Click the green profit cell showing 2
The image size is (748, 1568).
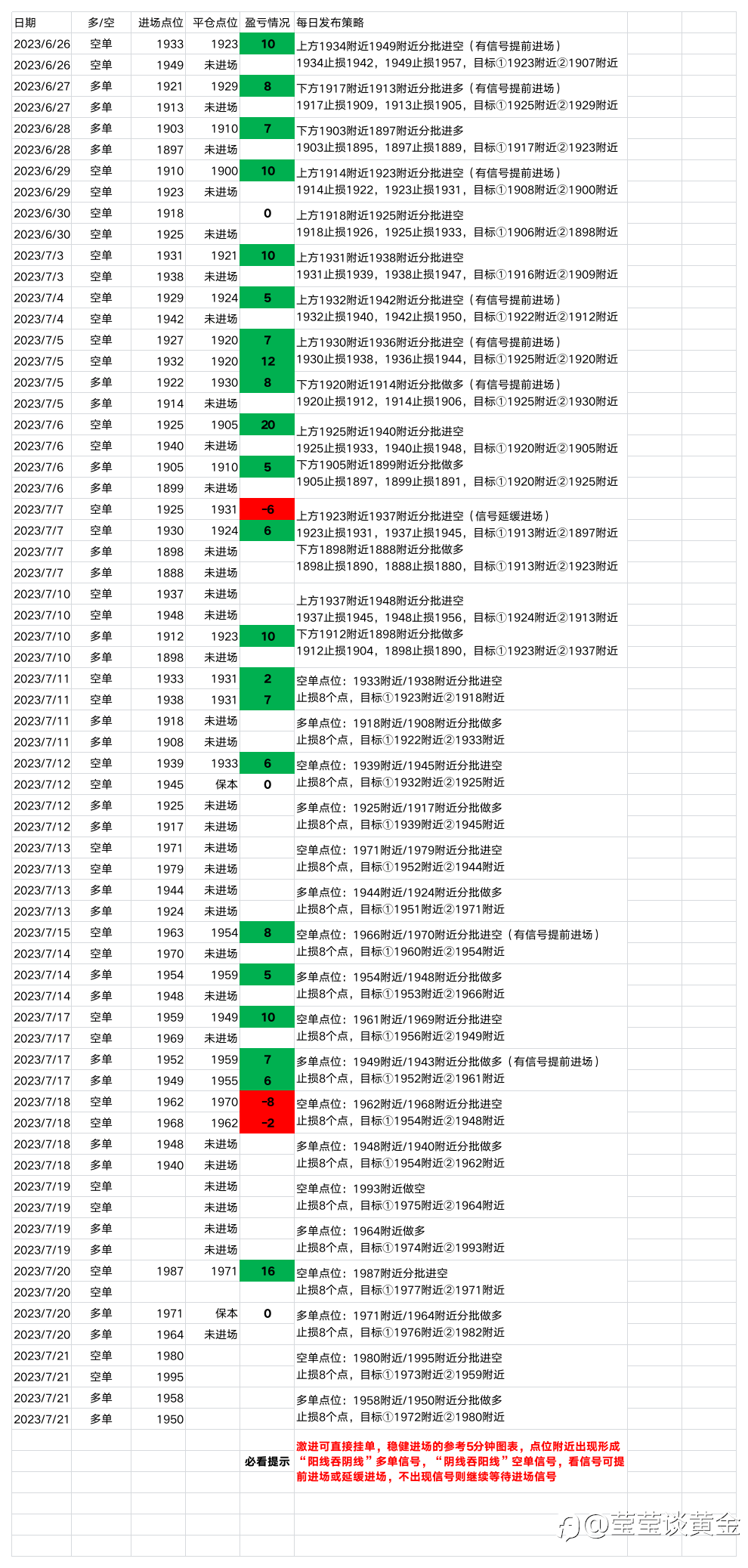pos(267,679)
